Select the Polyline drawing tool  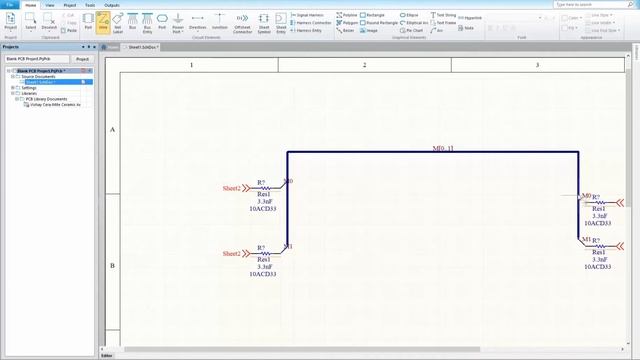tap(347, 15)
